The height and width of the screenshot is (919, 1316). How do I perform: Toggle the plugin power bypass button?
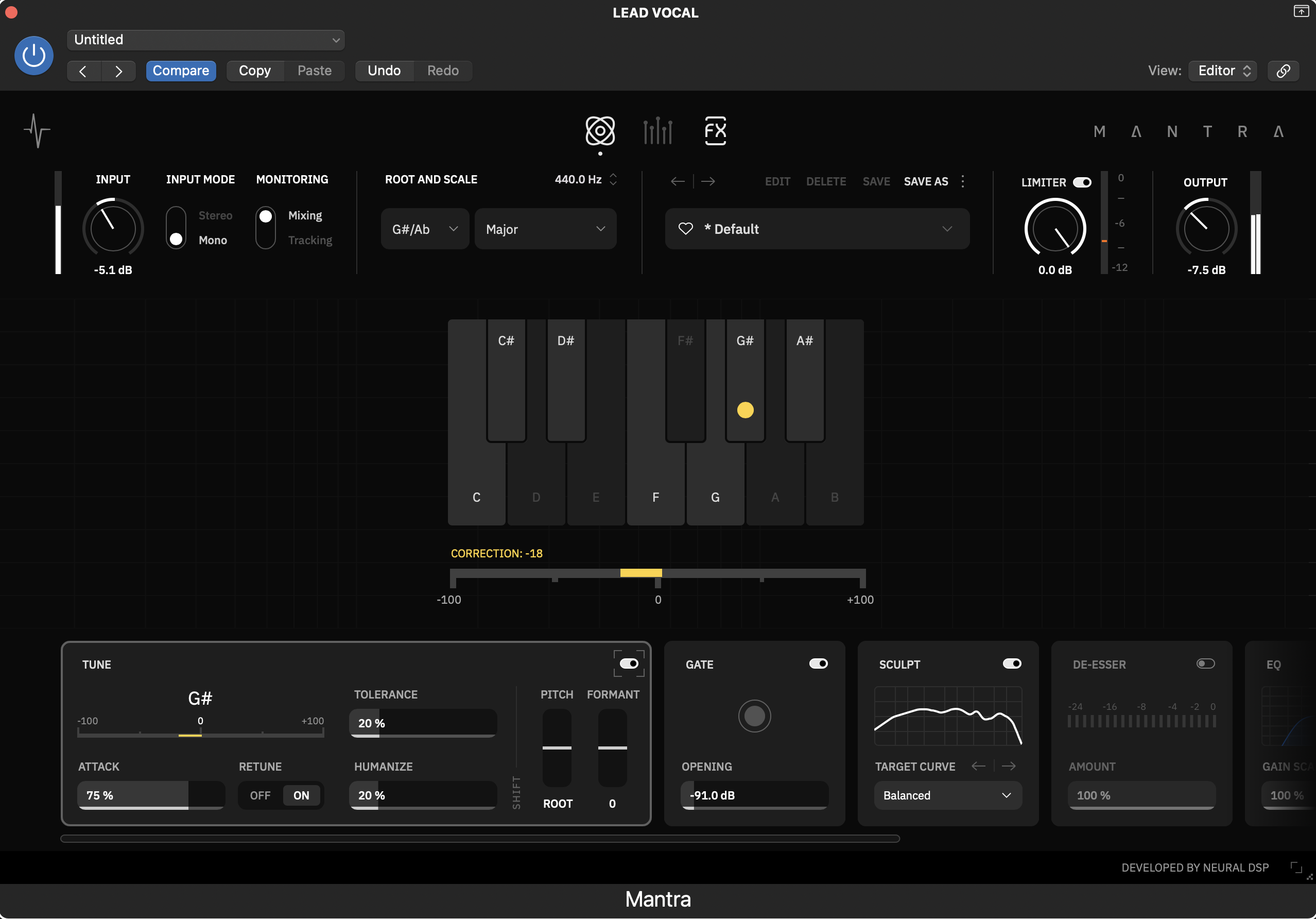34,56
